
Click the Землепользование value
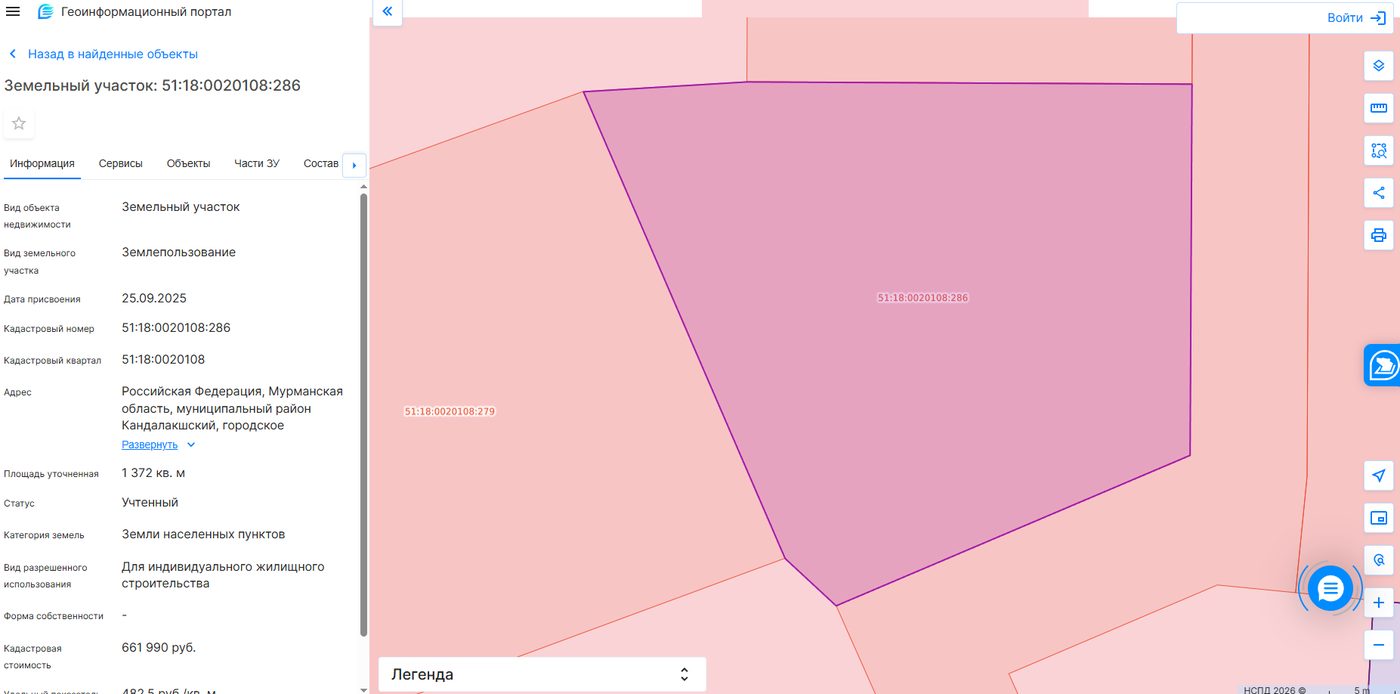point(179,252)
